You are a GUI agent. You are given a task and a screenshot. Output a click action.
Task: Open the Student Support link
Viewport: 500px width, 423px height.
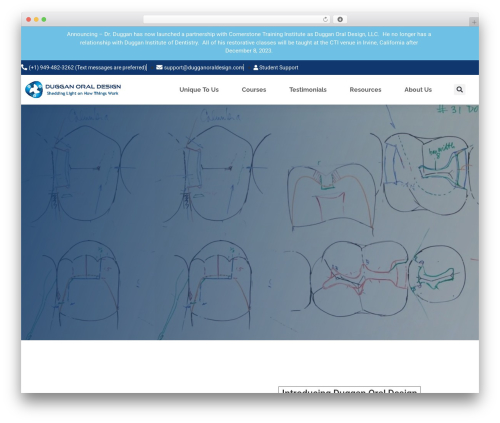click(x=279, y=68)
